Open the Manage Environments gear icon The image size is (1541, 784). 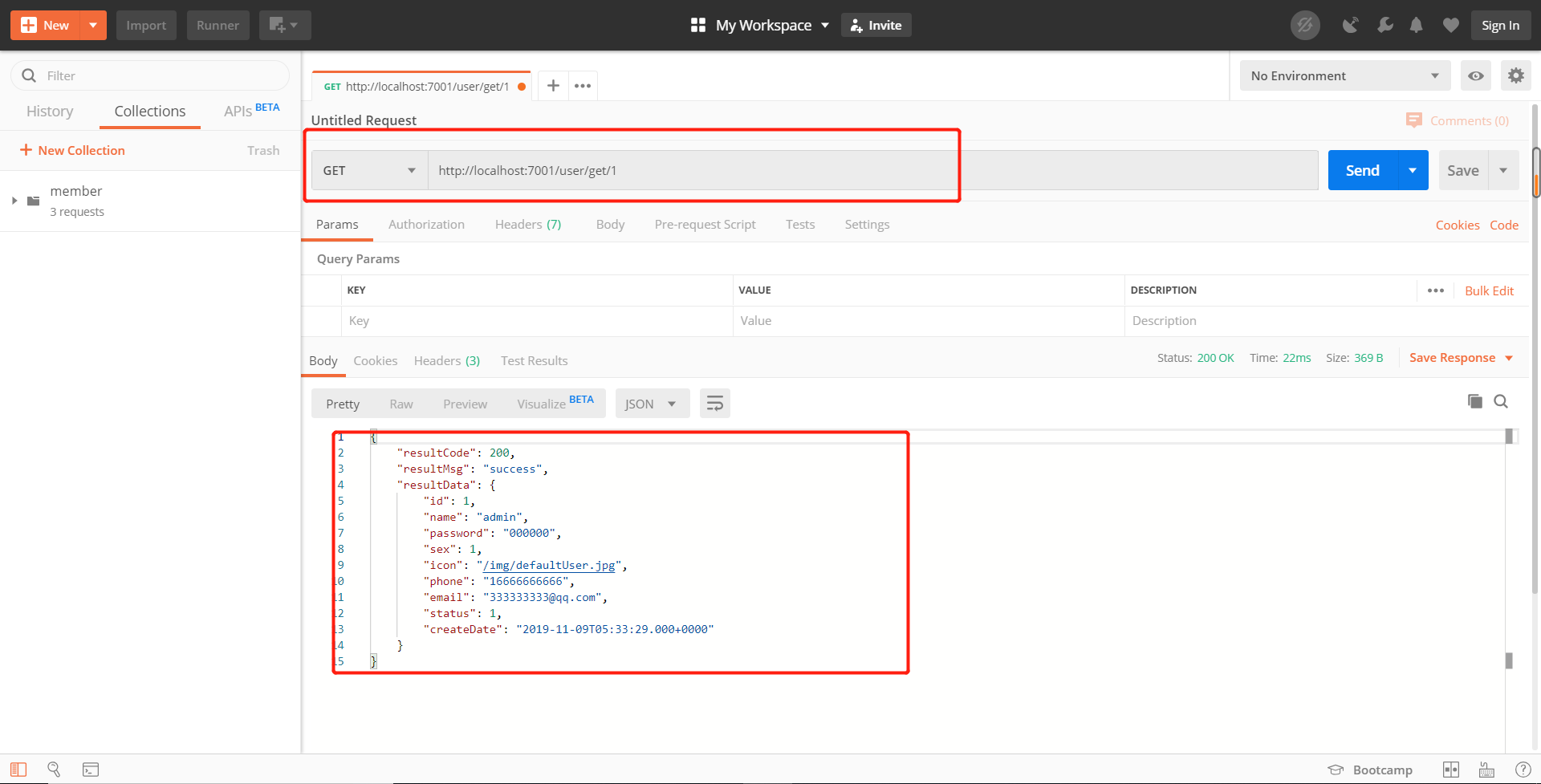[x=1515, y=75]
